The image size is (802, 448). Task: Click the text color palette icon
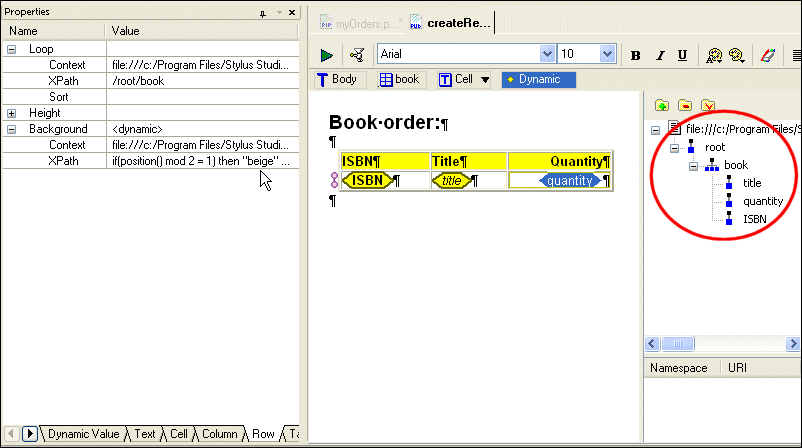[x=714, y=55]
